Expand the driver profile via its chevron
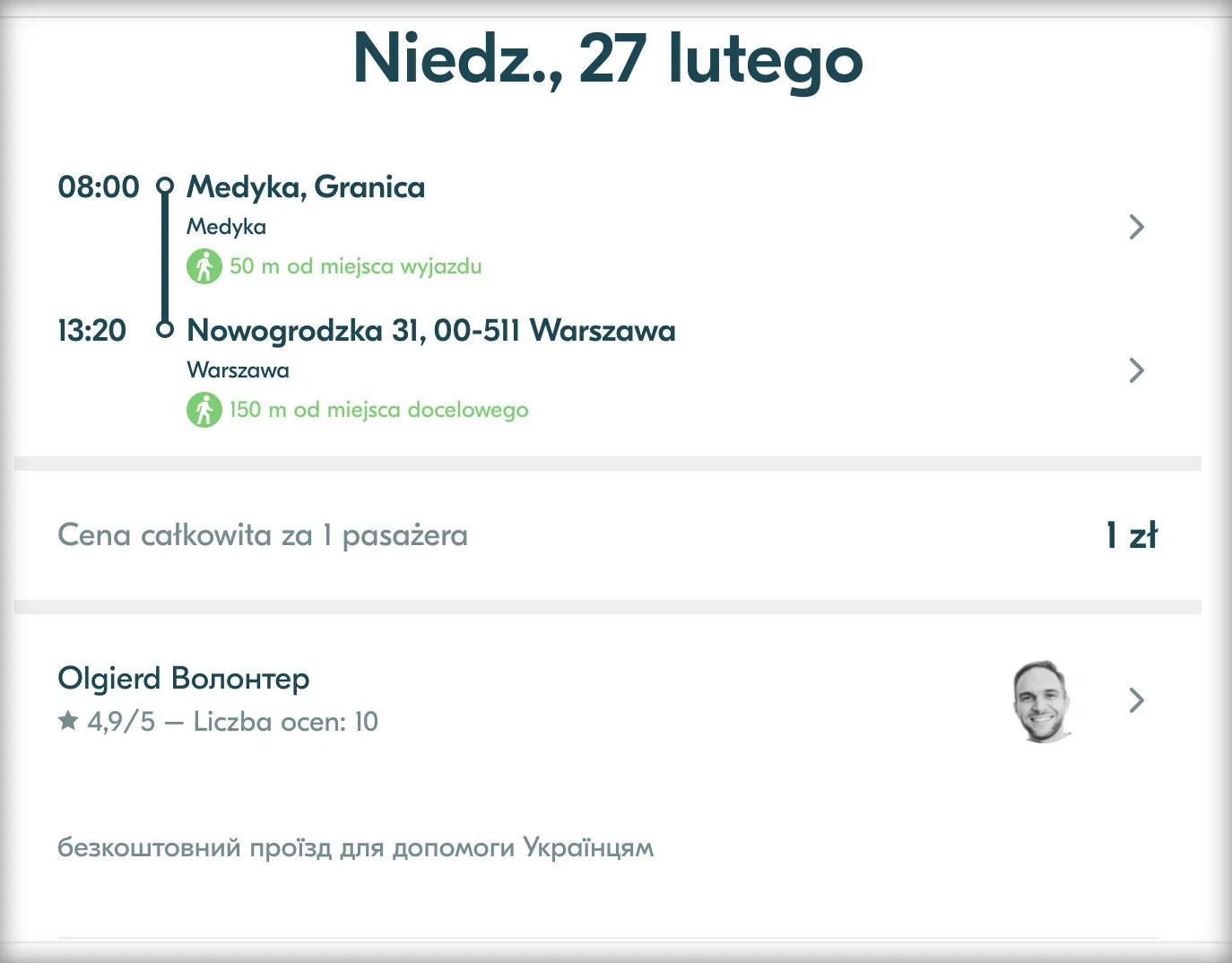The width and height of the screenshot is (1232, 963). pos(1136,700)
